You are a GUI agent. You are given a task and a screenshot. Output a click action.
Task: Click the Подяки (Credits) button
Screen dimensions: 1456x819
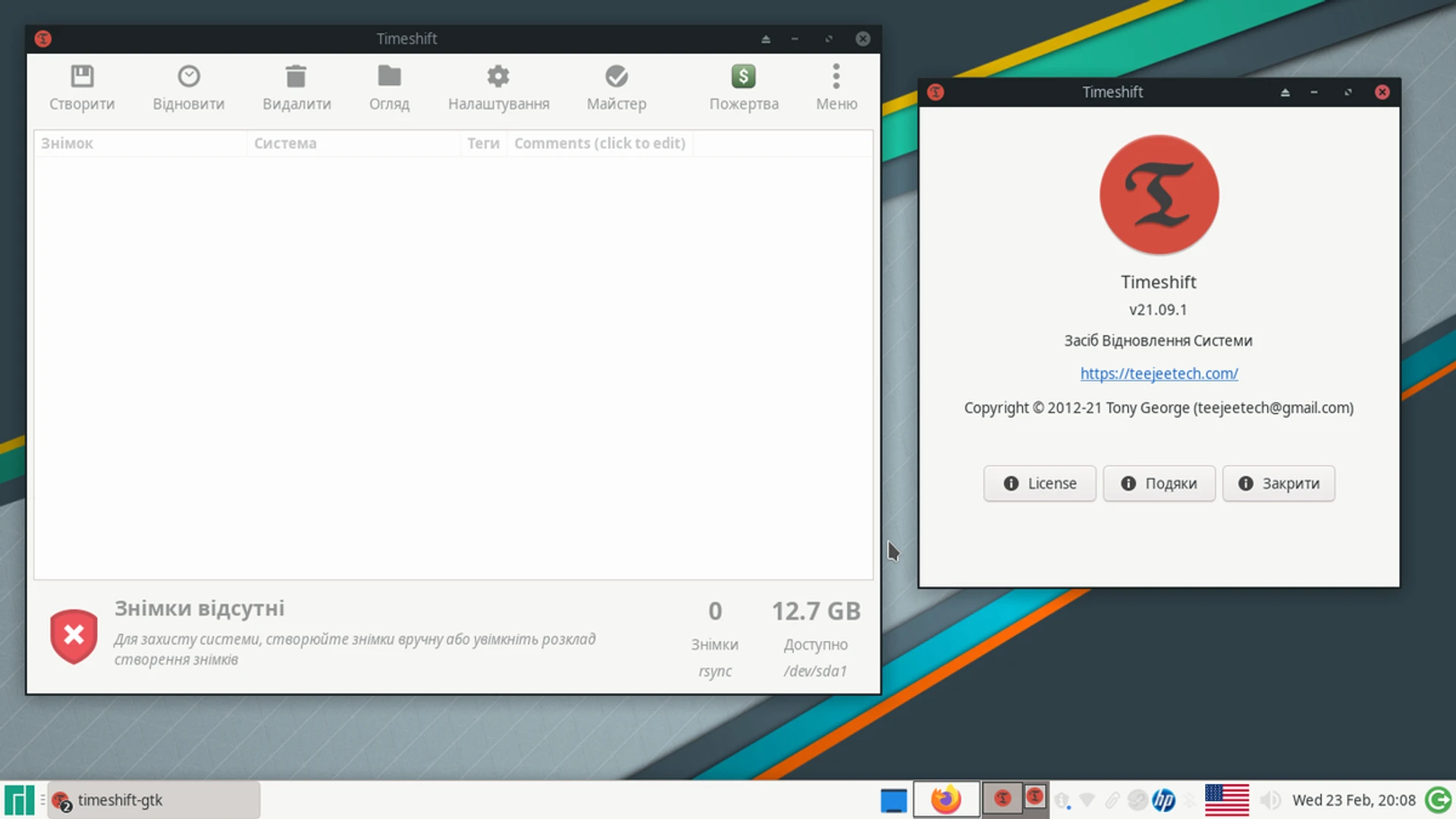[x=1159, y=484]
